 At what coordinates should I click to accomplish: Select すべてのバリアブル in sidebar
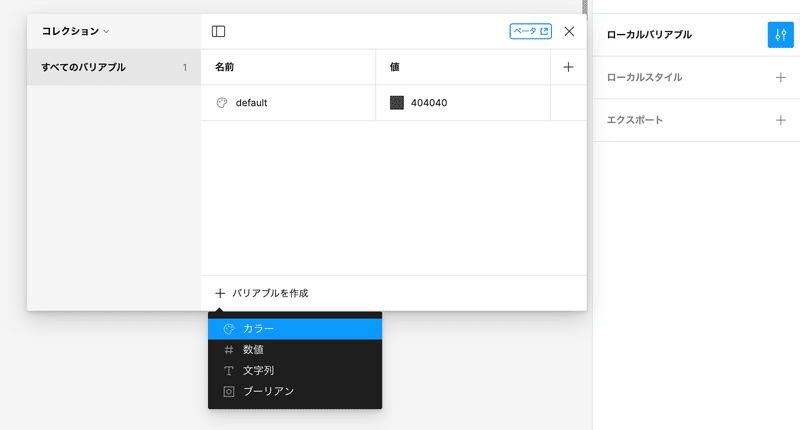(83, 67)
